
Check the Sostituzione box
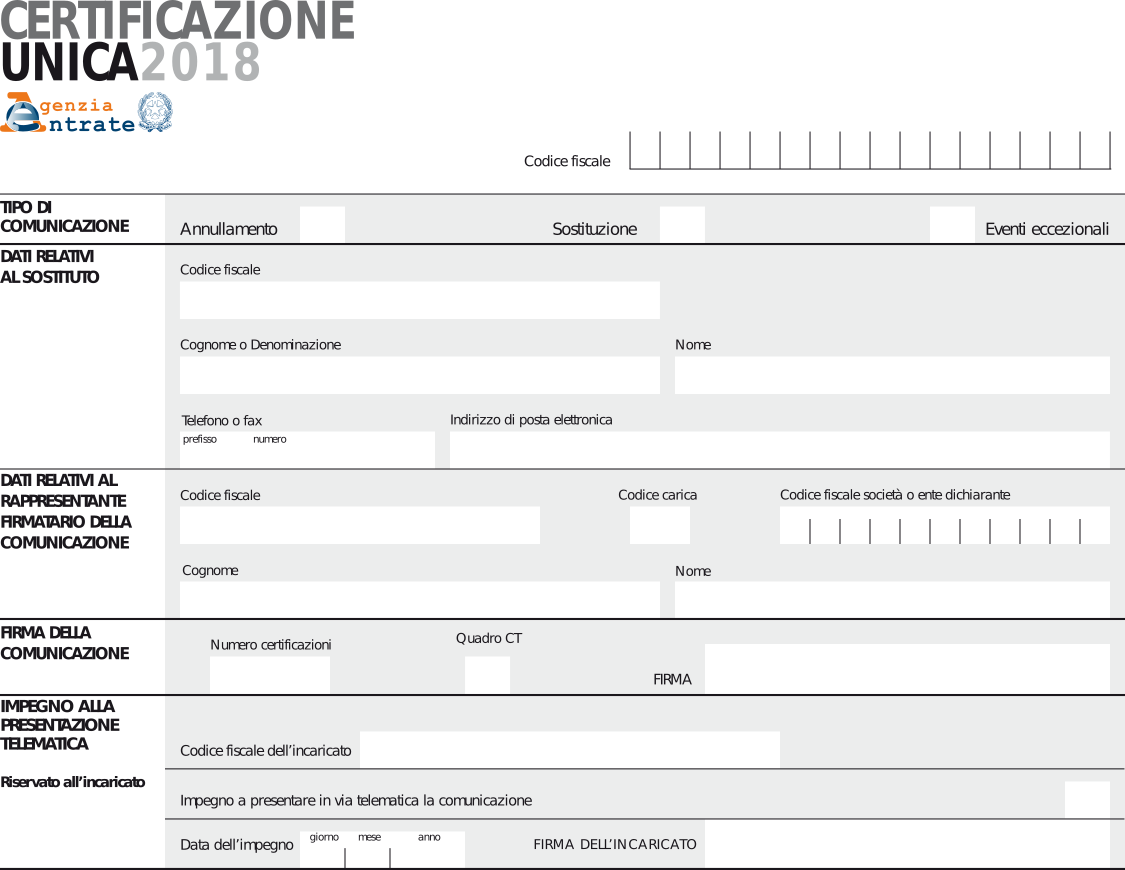pos(682,225)
